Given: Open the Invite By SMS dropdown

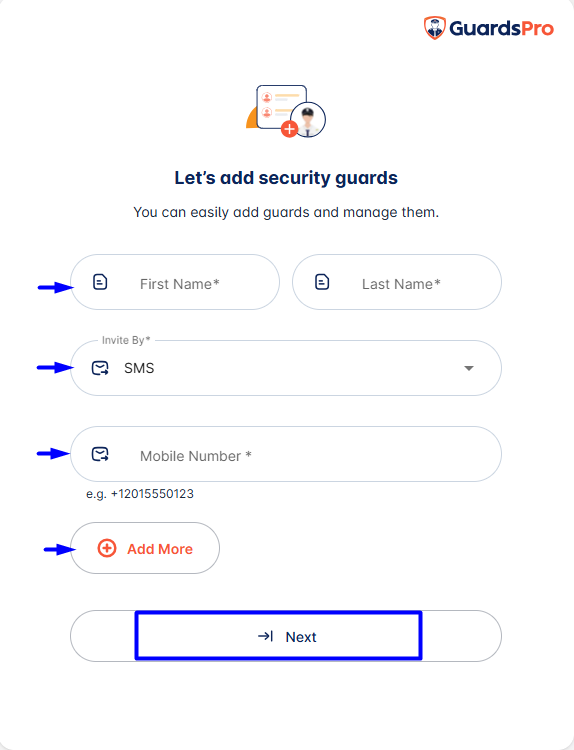Looking at the screenshot, I should click(286, 368).
